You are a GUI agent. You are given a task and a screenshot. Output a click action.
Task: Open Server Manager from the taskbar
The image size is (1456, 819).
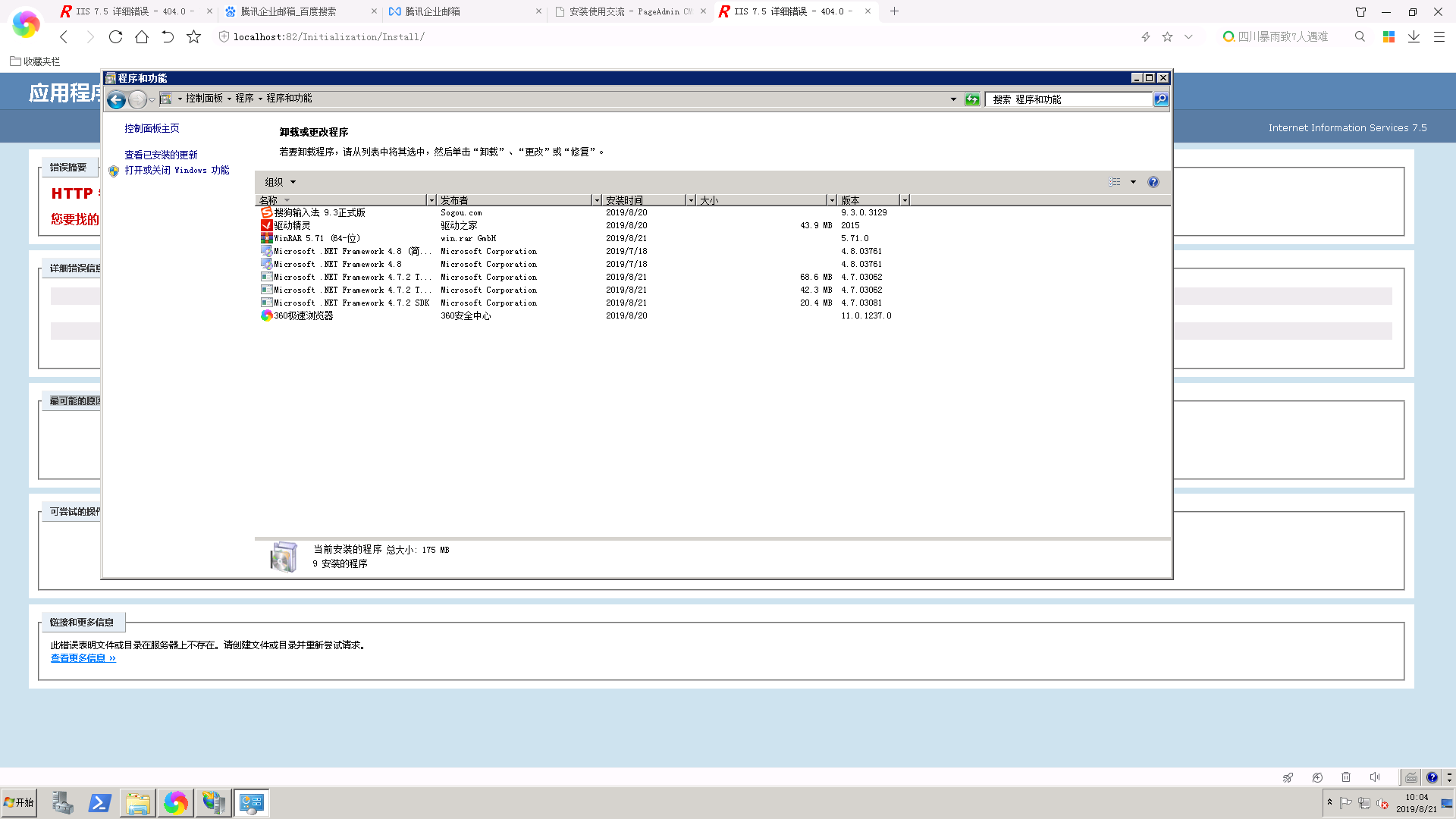point(62,802)
